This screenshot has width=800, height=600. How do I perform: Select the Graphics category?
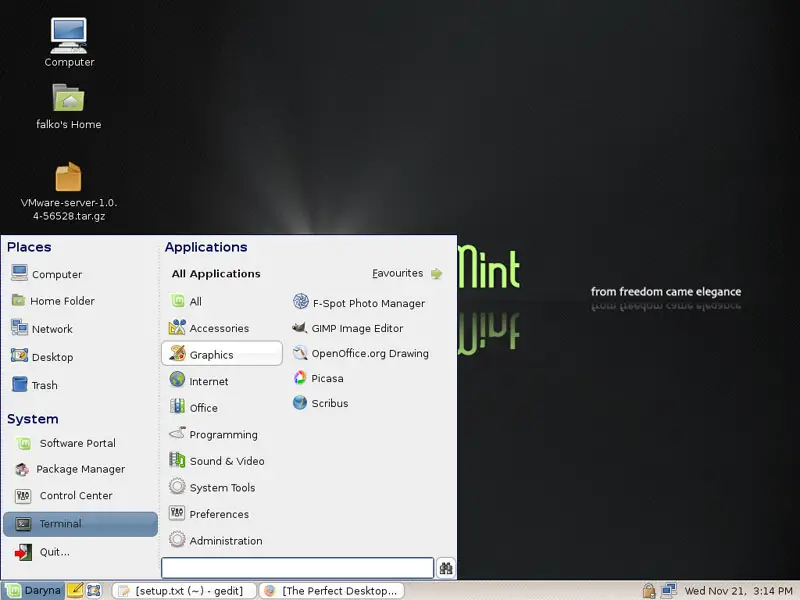point(222,354)
